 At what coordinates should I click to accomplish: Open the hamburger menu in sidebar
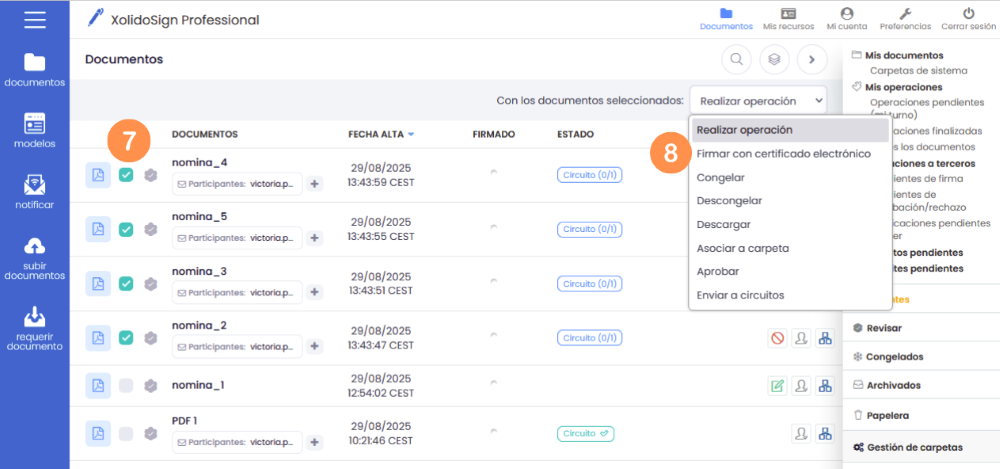[x=34, y=19]
